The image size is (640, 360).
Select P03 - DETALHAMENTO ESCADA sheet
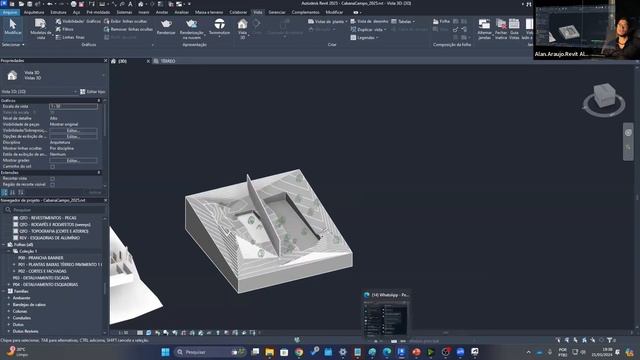click(x=41, y=278)
